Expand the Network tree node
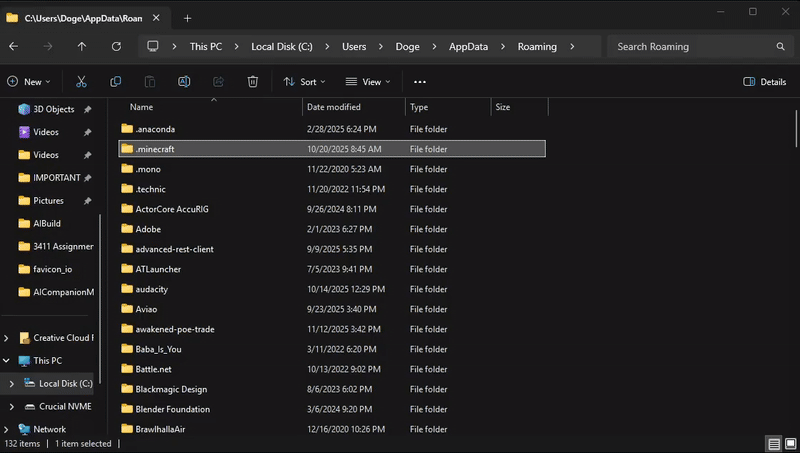800x453 pixels. tap(6, 429)
